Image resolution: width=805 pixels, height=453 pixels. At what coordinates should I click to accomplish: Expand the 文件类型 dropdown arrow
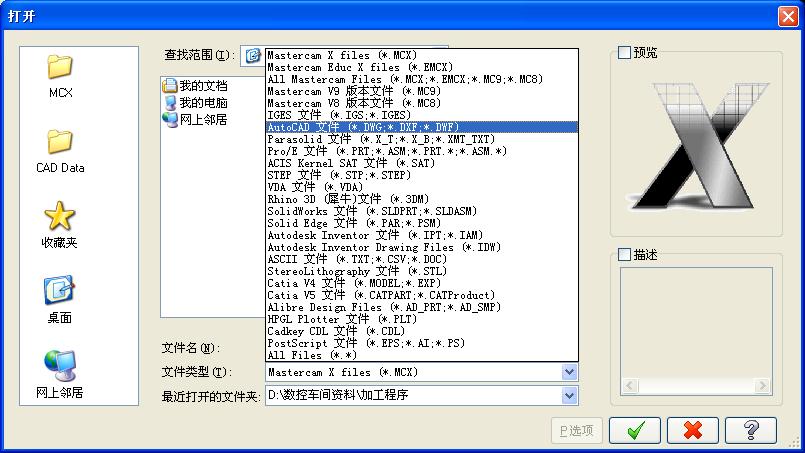click(x=569, y=372)
